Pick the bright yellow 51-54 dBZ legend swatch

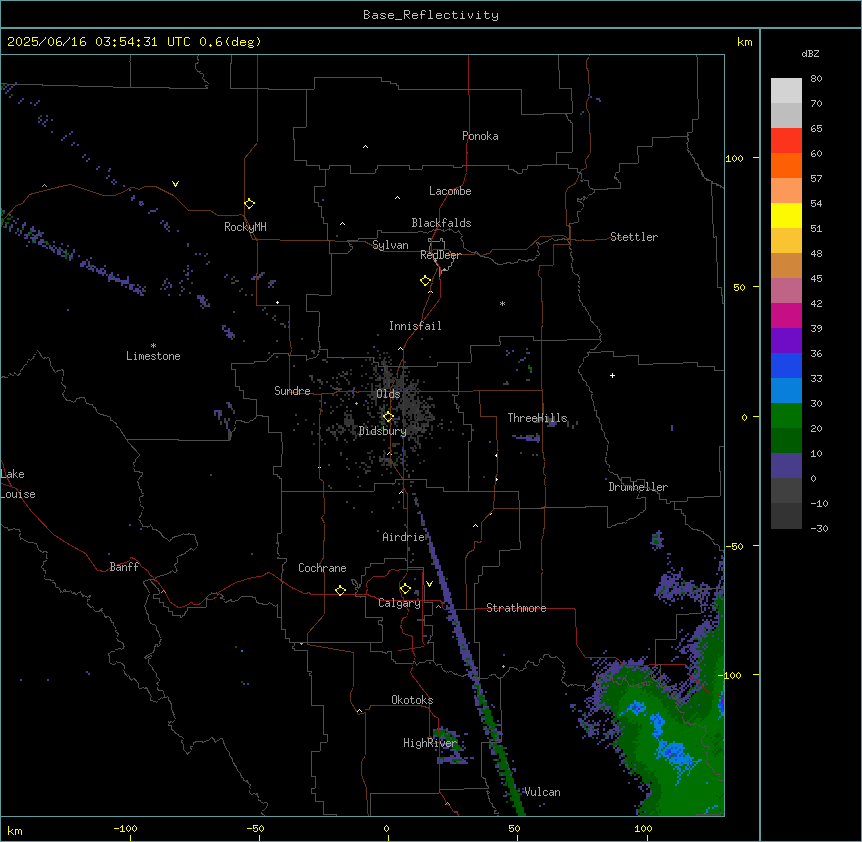[786, 215]
